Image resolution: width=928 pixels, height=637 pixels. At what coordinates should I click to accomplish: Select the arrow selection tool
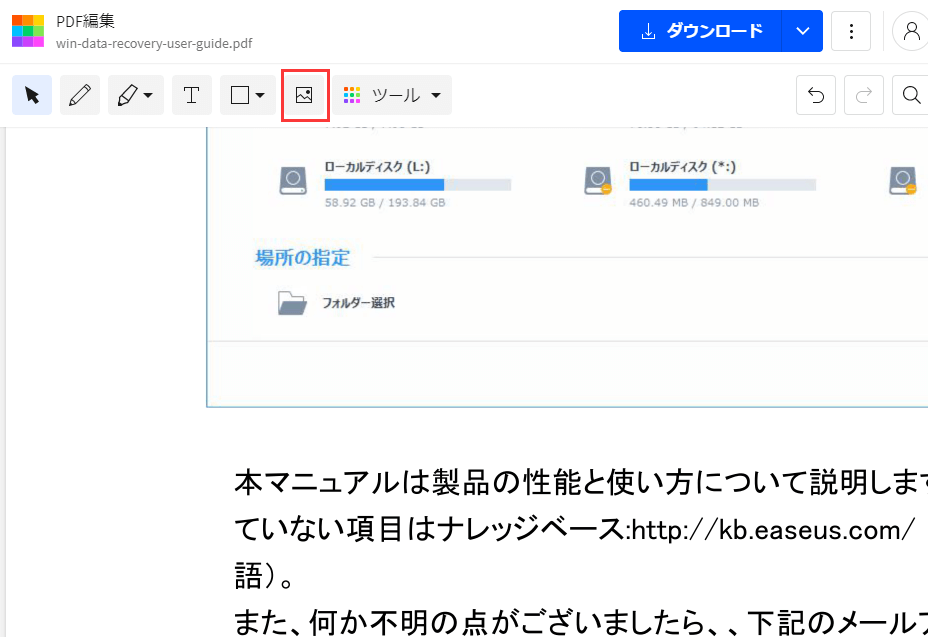coord(31,95)
